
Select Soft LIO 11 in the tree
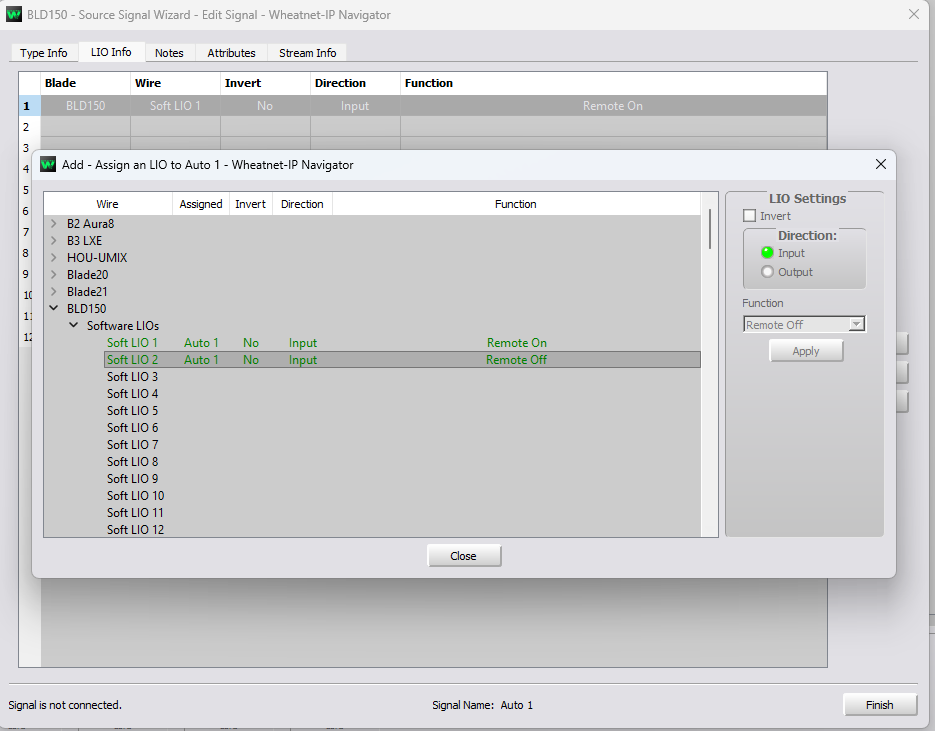pyautogui.click(x=135, y=513)
